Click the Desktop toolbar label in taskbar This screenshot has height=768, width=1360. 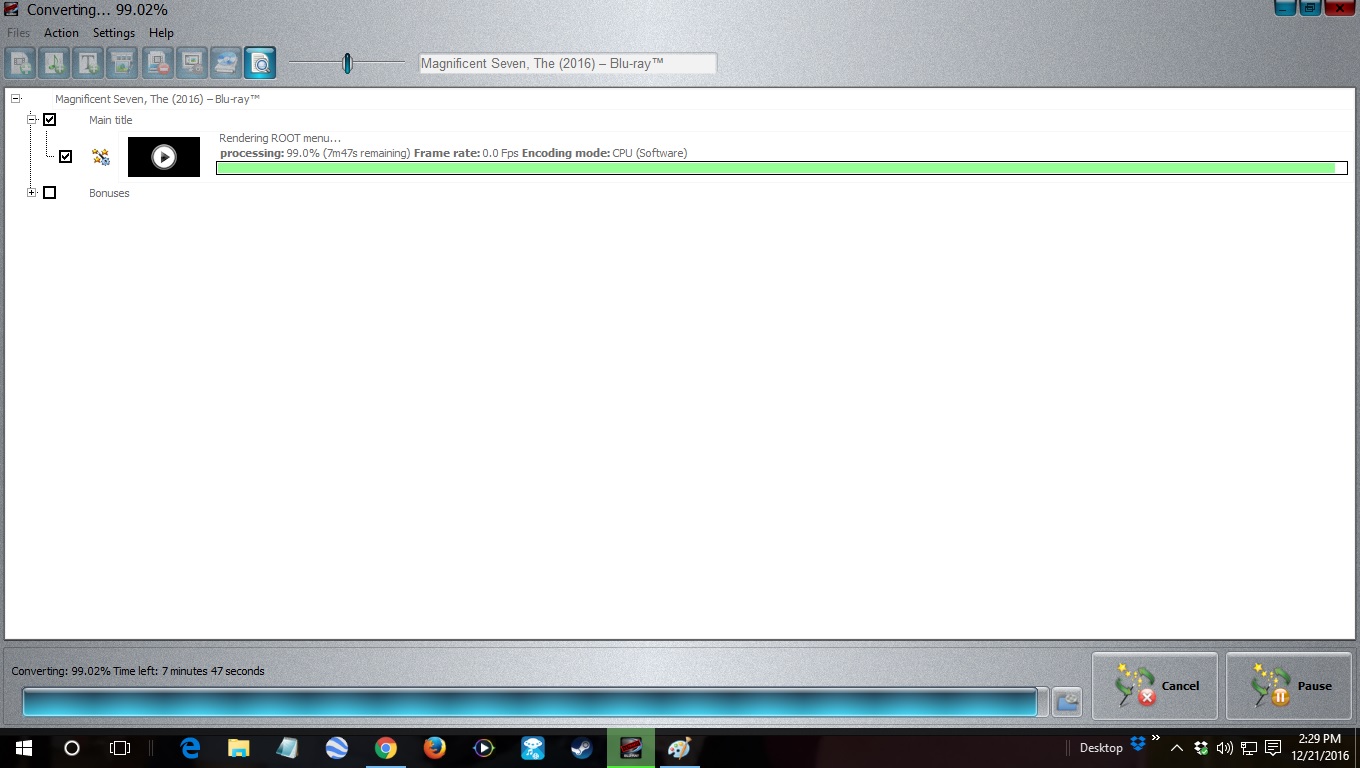tap(1101, 748)
